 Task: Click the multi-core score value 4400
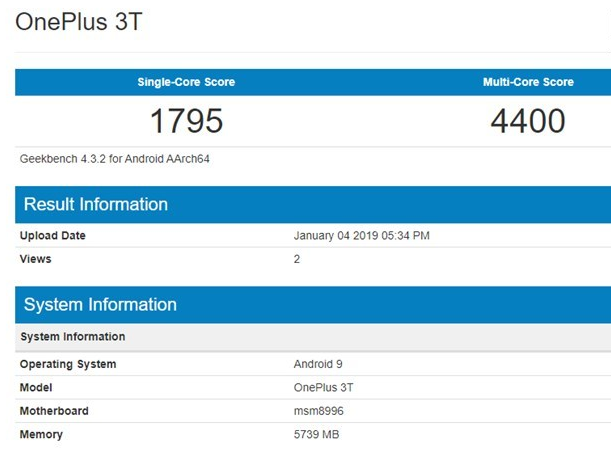528,121
